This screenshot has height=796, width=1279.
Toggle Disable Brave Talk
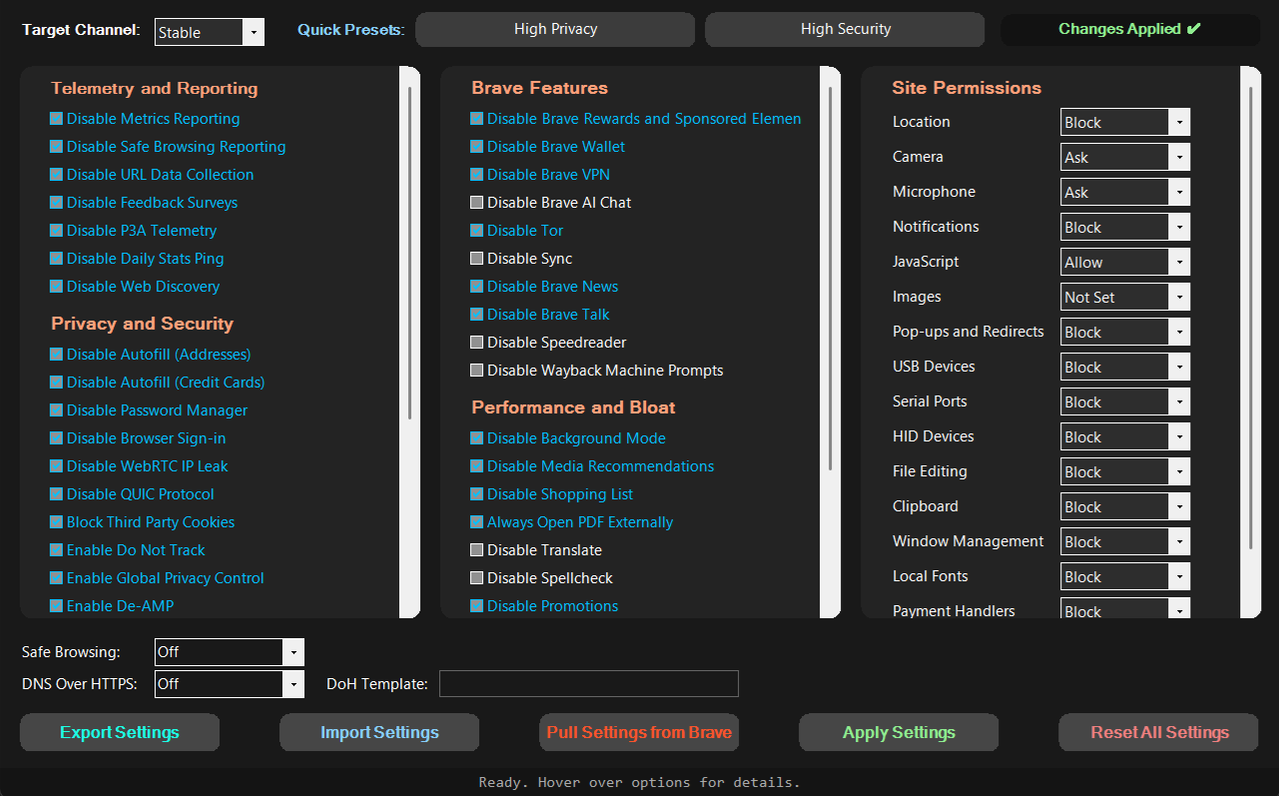tap(540, 315)
